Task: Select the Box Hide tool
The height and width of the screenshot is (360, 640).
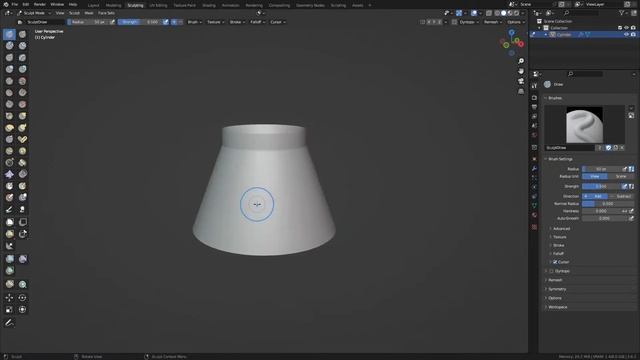Action: (22, 222)
